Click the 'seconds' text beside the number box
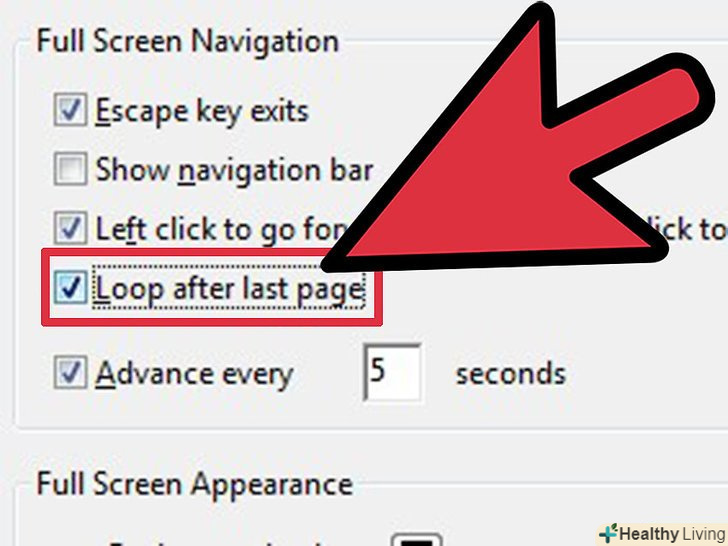Viewport: 728px width, 546px height. [511, 374]
